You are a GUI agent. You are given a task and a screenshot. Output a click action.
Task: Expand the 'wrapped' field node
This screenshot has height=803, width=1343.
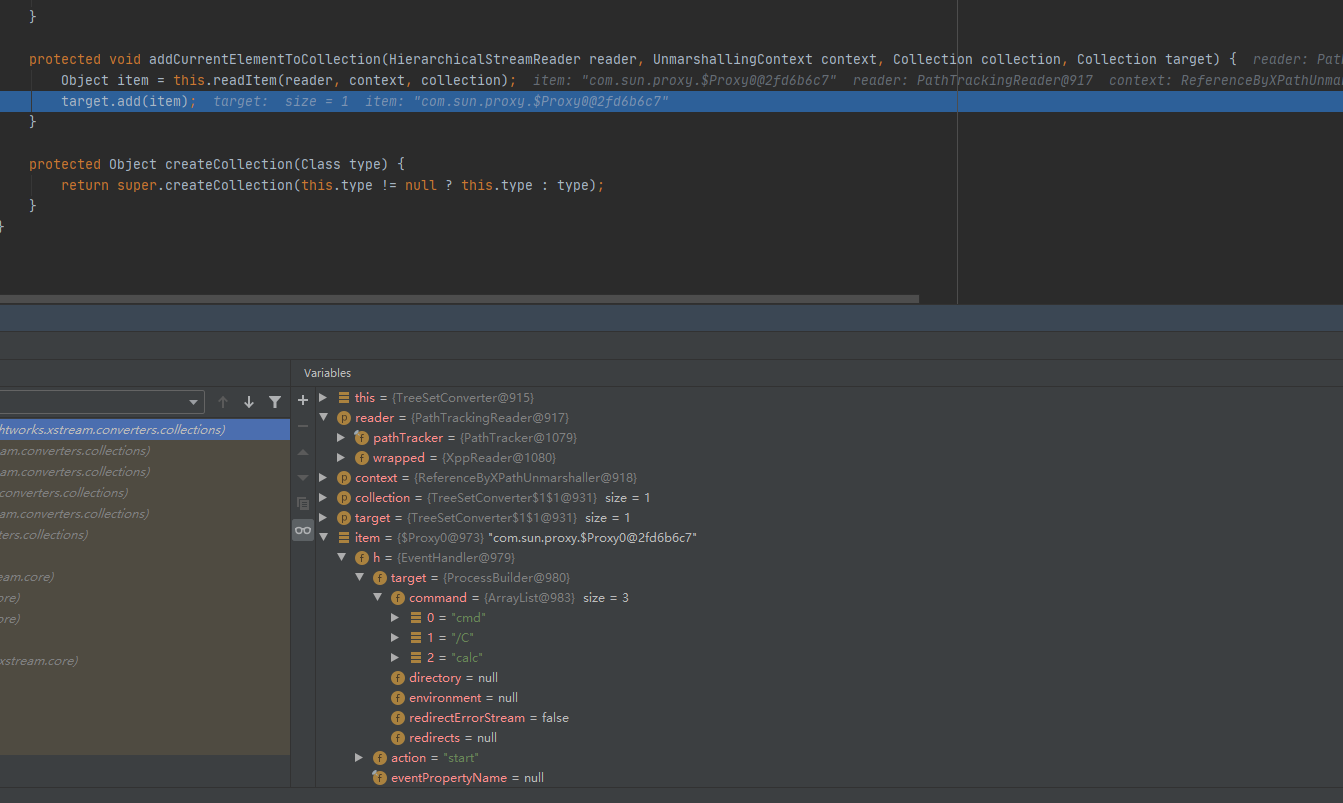[341, 457]
